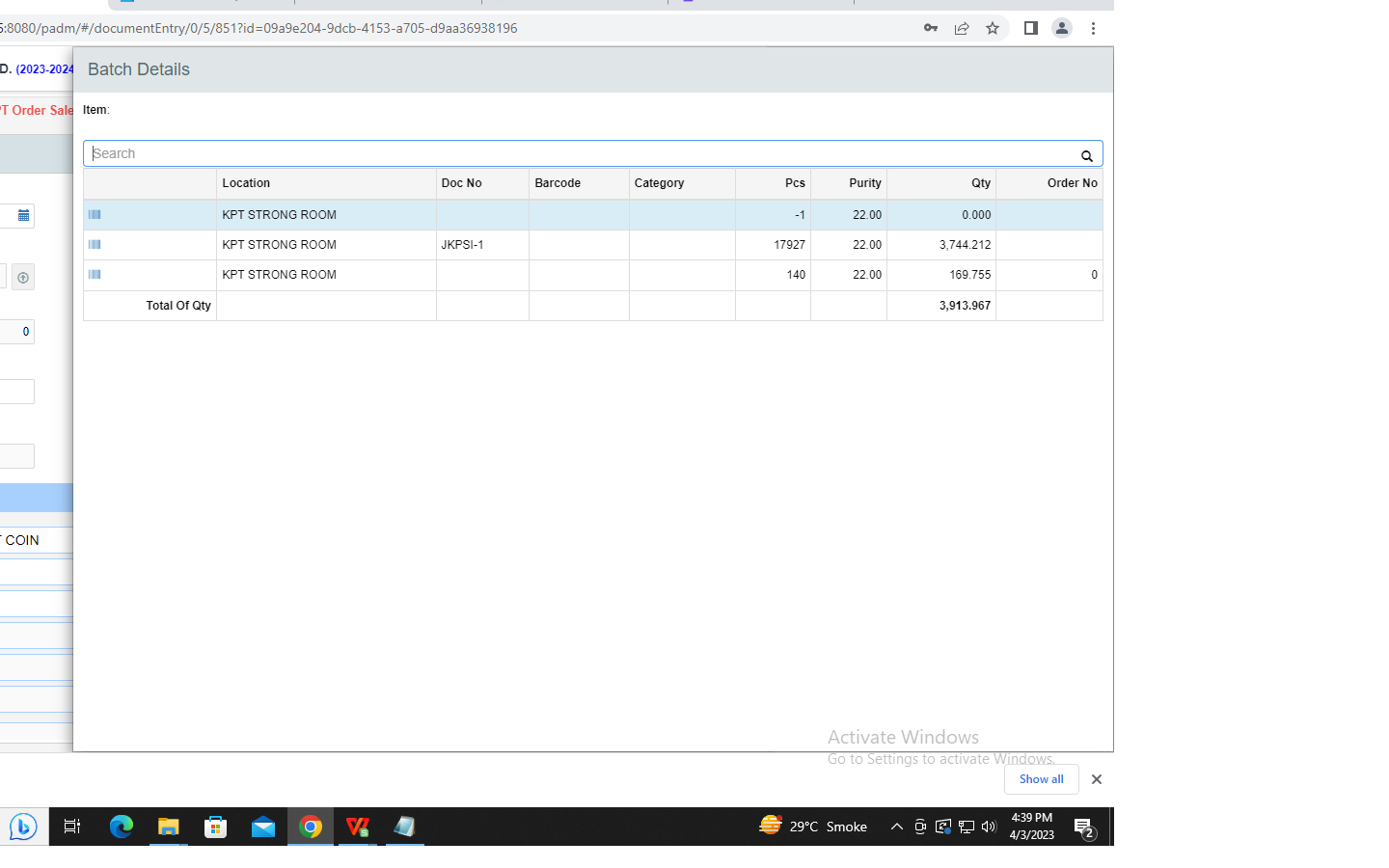Viewport: 1389px width, 868px height.
Task: Open File Explorer from the taskbar
Action: click(x=169, y=827)
